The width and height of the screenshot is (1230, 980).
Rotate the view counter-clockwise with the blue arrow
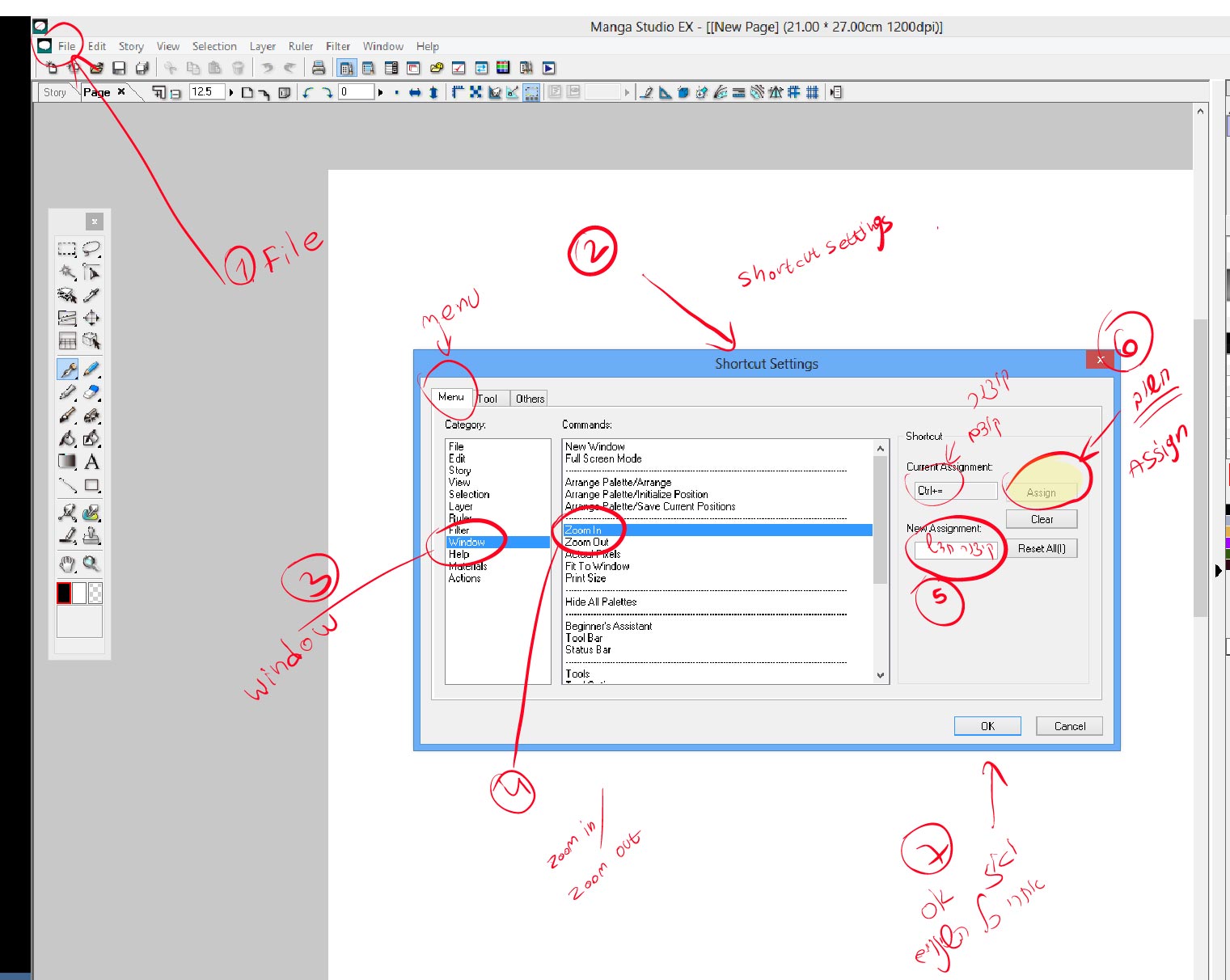click(x=308, y=92)
